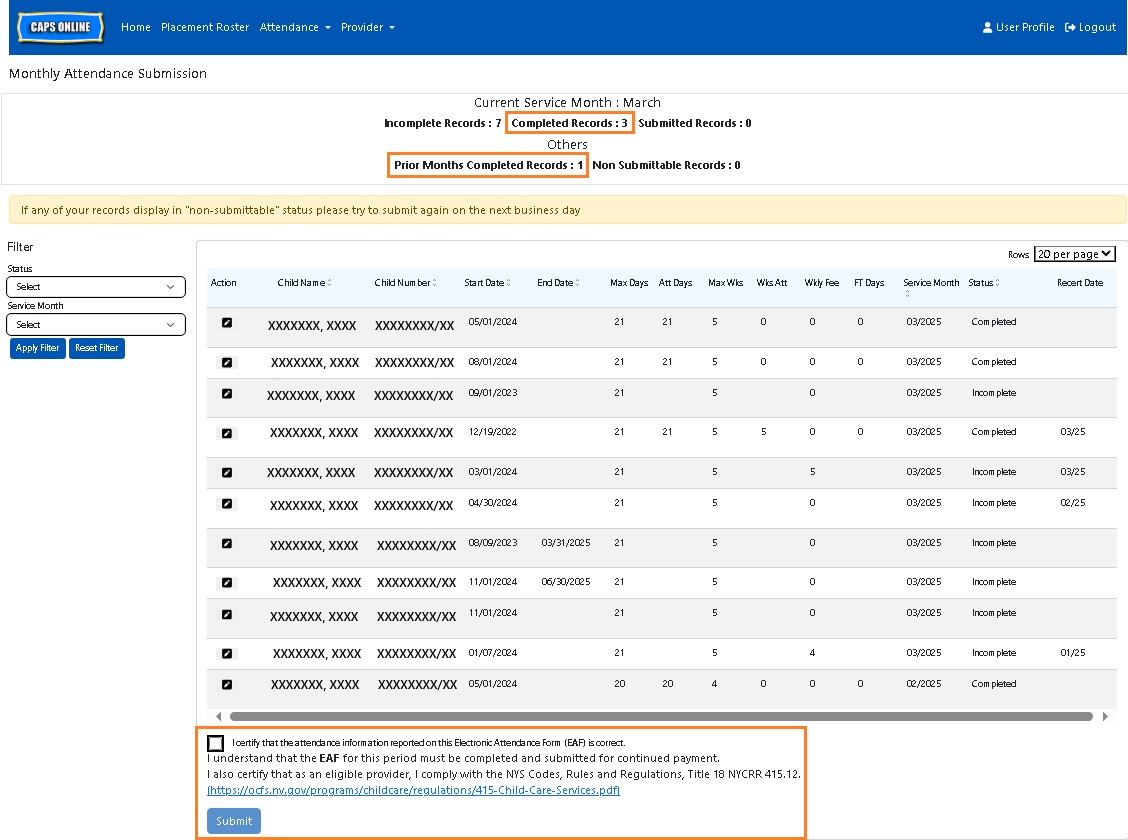Edit the record with start date 01/07/2024
Screen dimensions: 1128x840
[x=227, y=653]
